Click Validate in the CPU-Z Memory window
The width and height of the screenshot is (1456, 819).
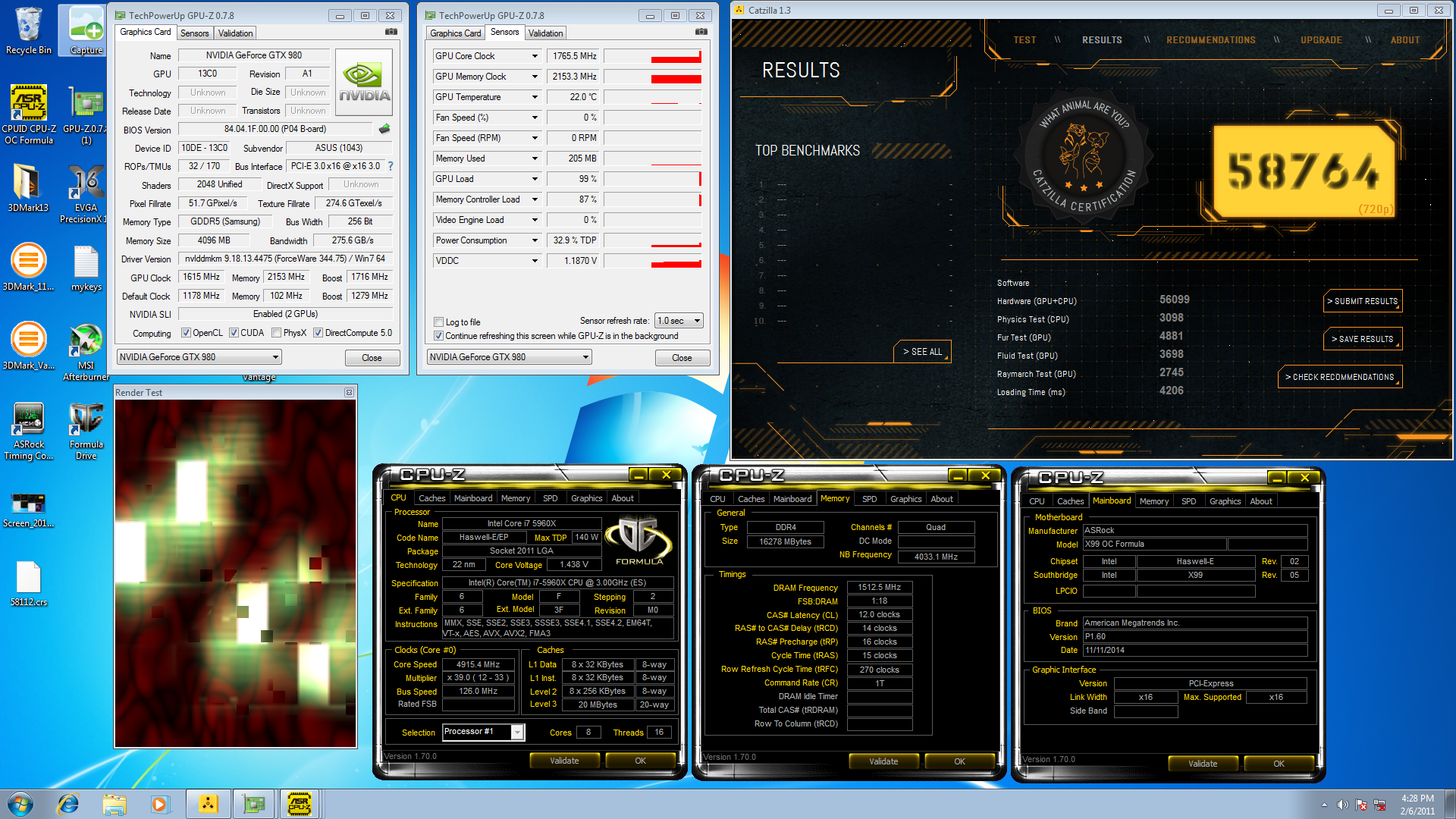click(883, 761)
